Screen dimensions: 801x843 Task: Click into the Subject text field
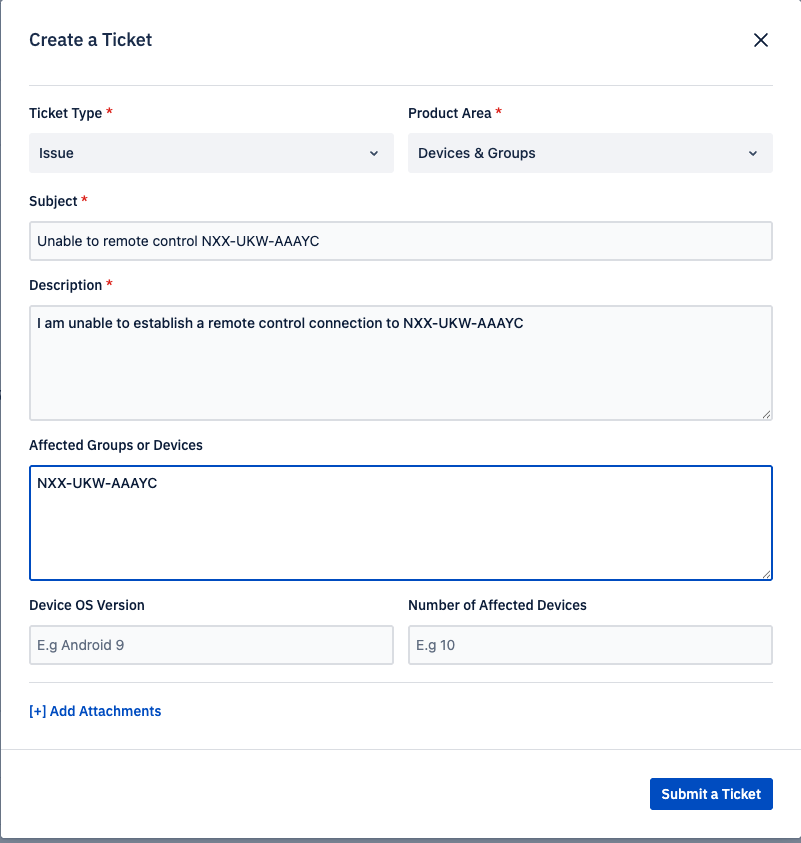click(x=400, y=241)
